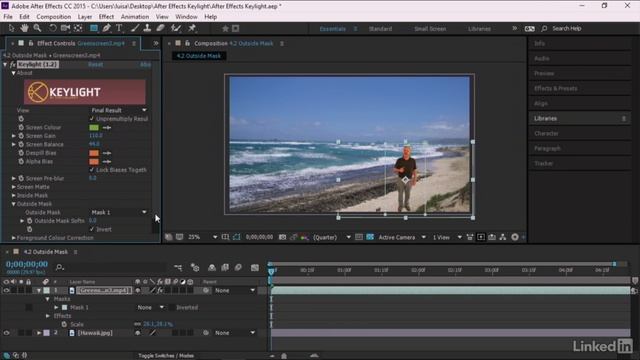Hide the Greenscreen layer eye icon
Screen dimensions: 640x360
coord(6,291)
